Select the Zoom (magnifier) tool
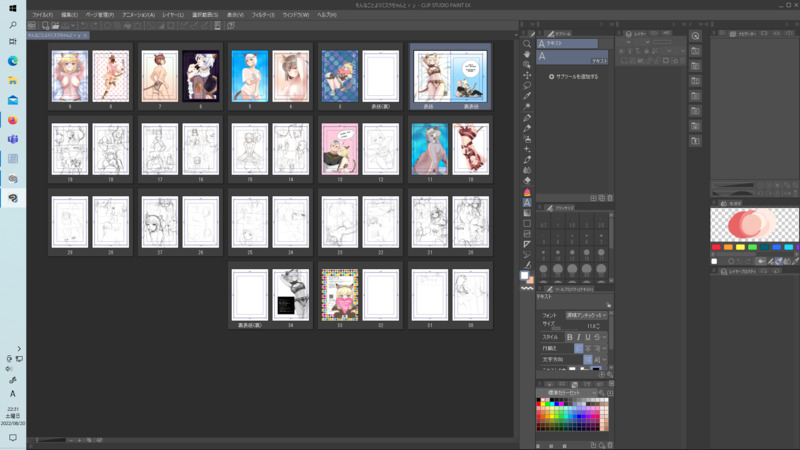800x450 pixels. [x=527, y=44]
